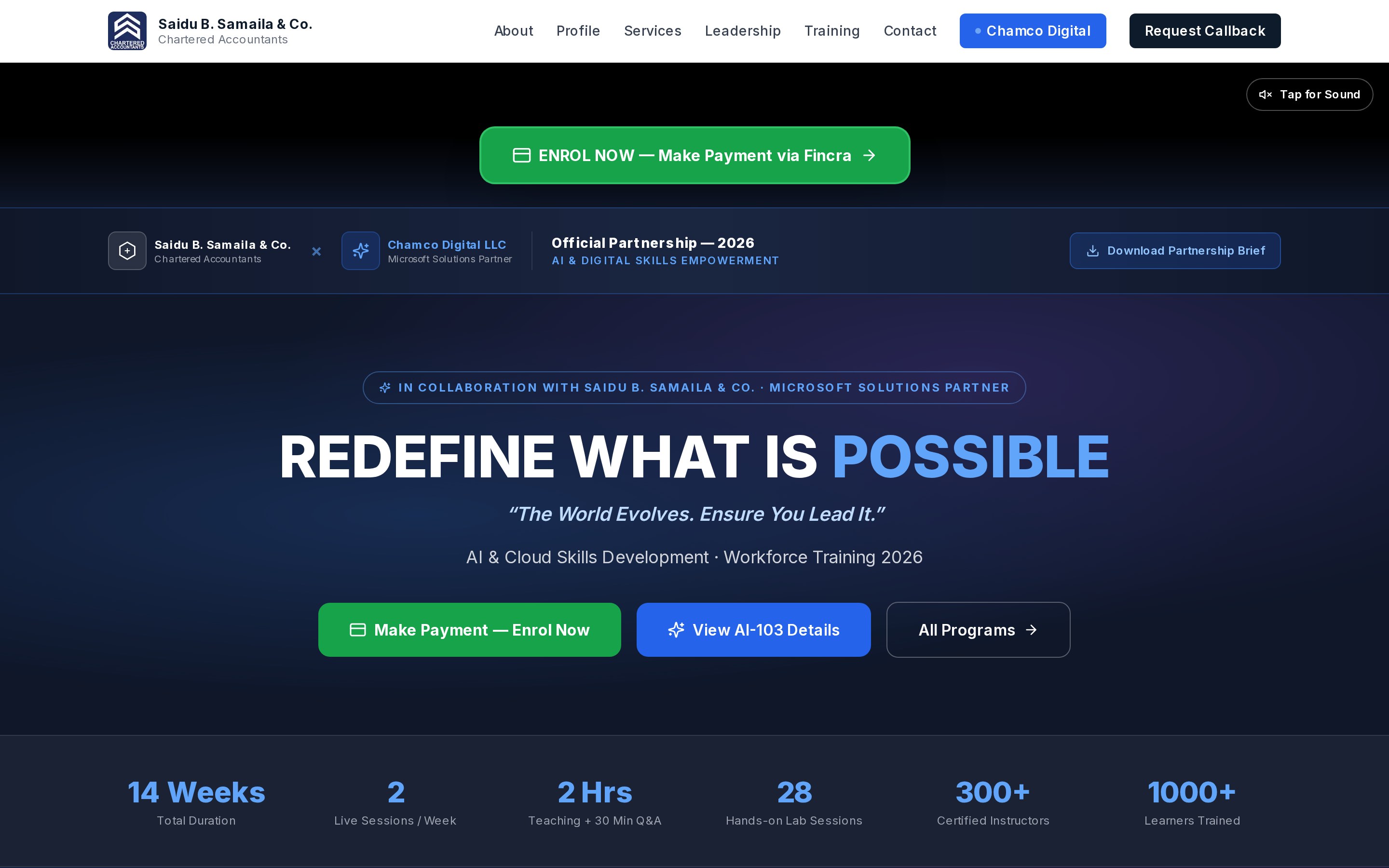Image resolution: width=1389 pixels, height=868 pixels.
Task: Click Saidu B. Samaila & Co. header title
Action: point(235,24)
